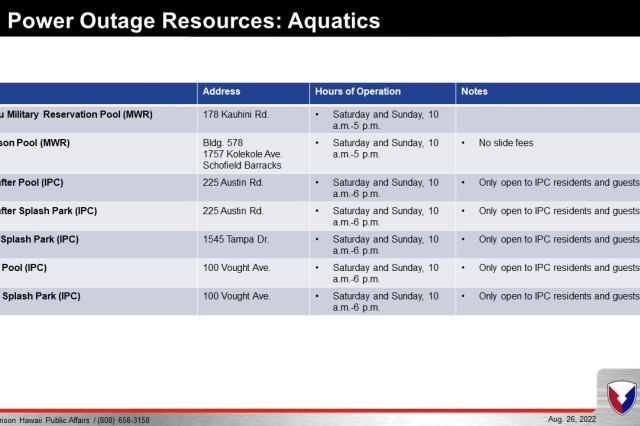Click the Bldg. 578 Kolekole Ave. address
The height and width of the screenshot is (426, 640).
pyautogui.click(x=242, y=154)
